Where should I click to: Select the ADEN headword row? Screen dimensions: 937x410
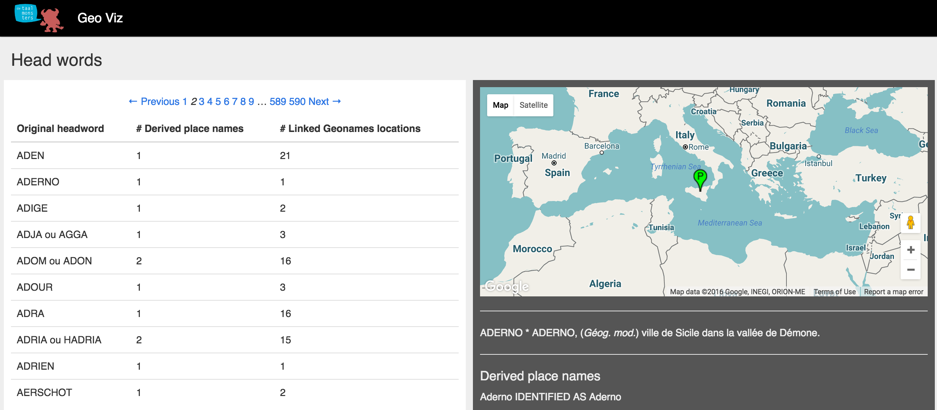tap(31, 156)
